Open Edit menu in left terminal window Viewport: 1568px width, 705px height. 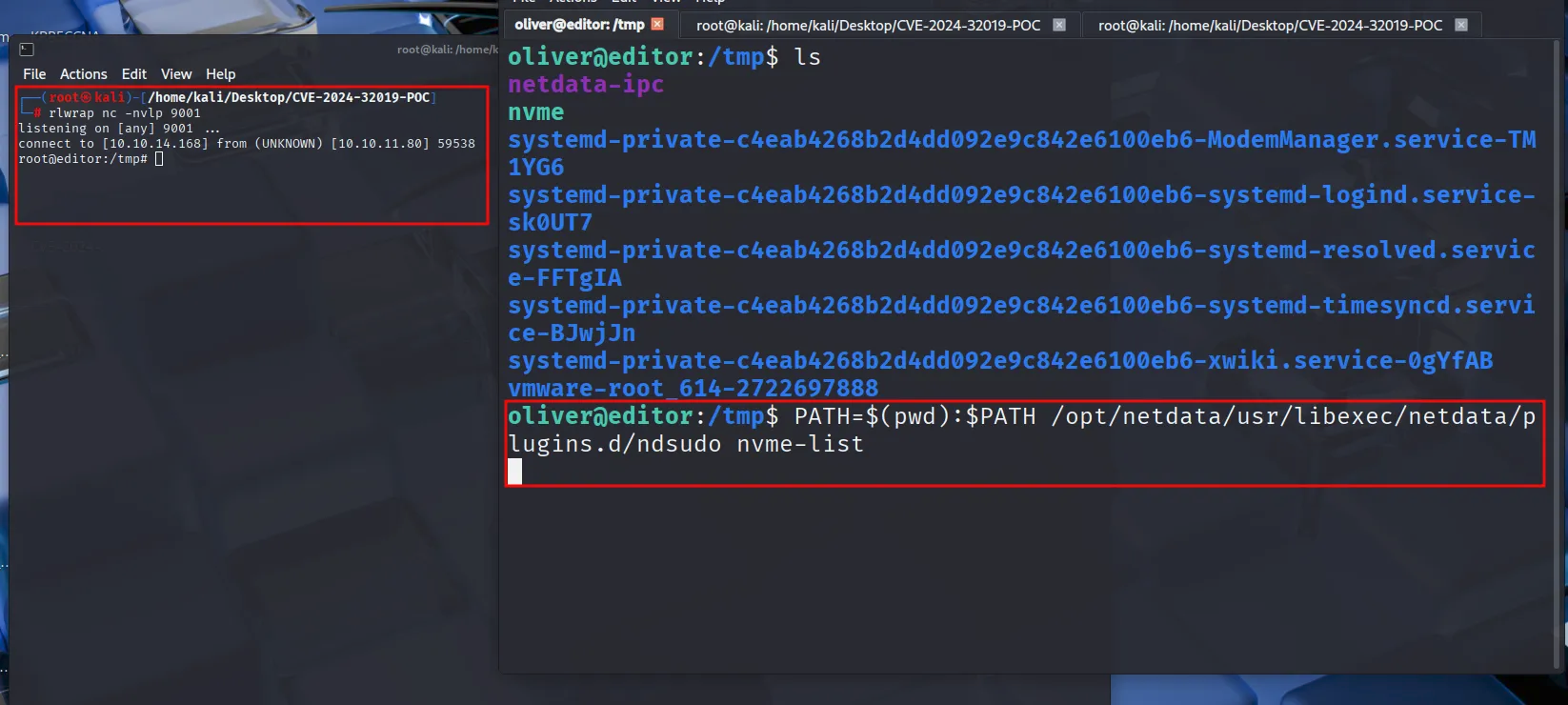coord(134,74)
